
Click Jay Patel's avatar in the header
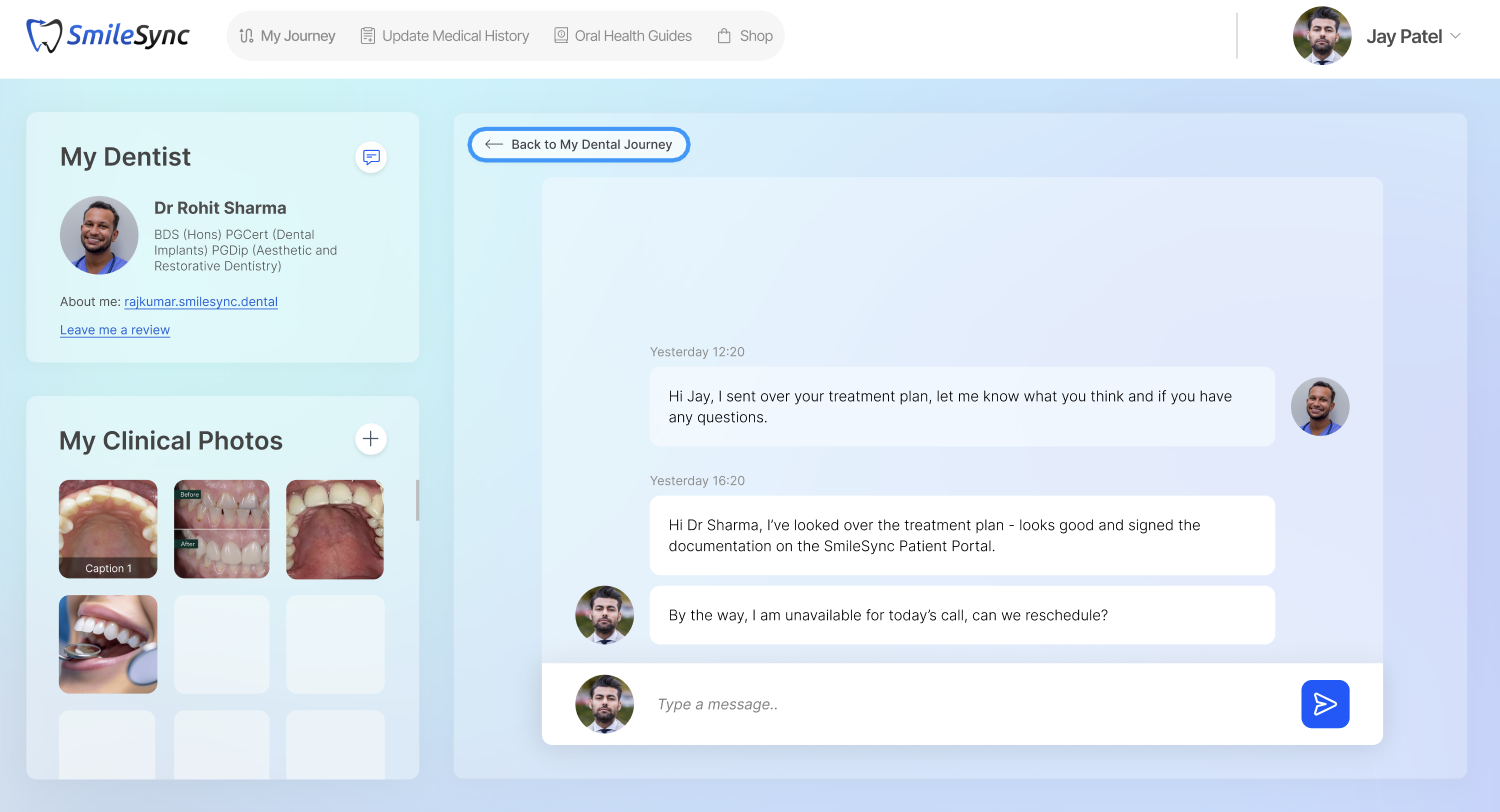click(x=1321, y=36)
